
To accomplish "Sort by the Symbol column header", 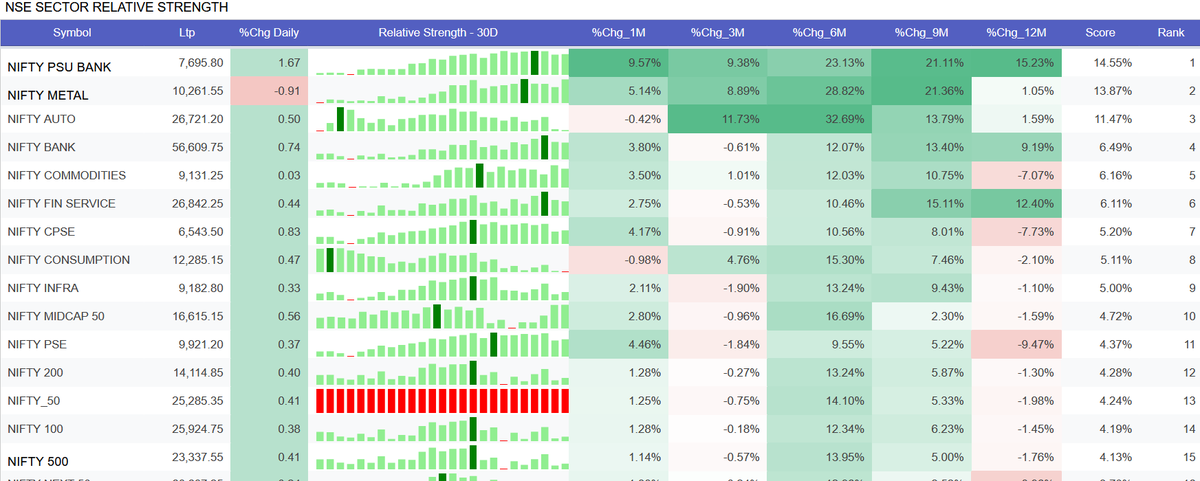I will pos(72,32).
